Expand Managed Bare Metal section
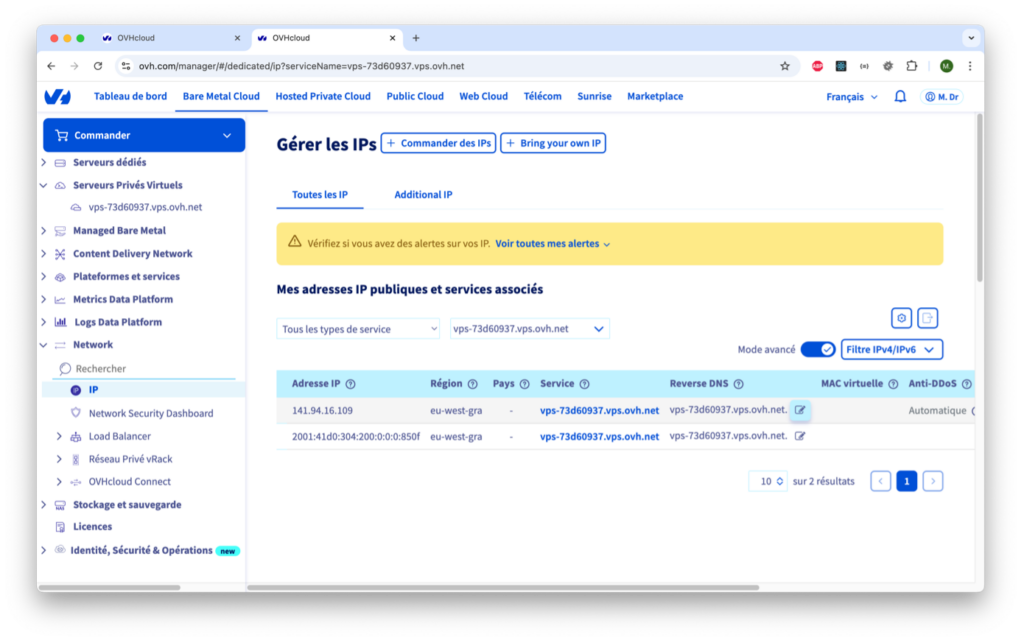 pyautogui.click(x=44, y=230)
